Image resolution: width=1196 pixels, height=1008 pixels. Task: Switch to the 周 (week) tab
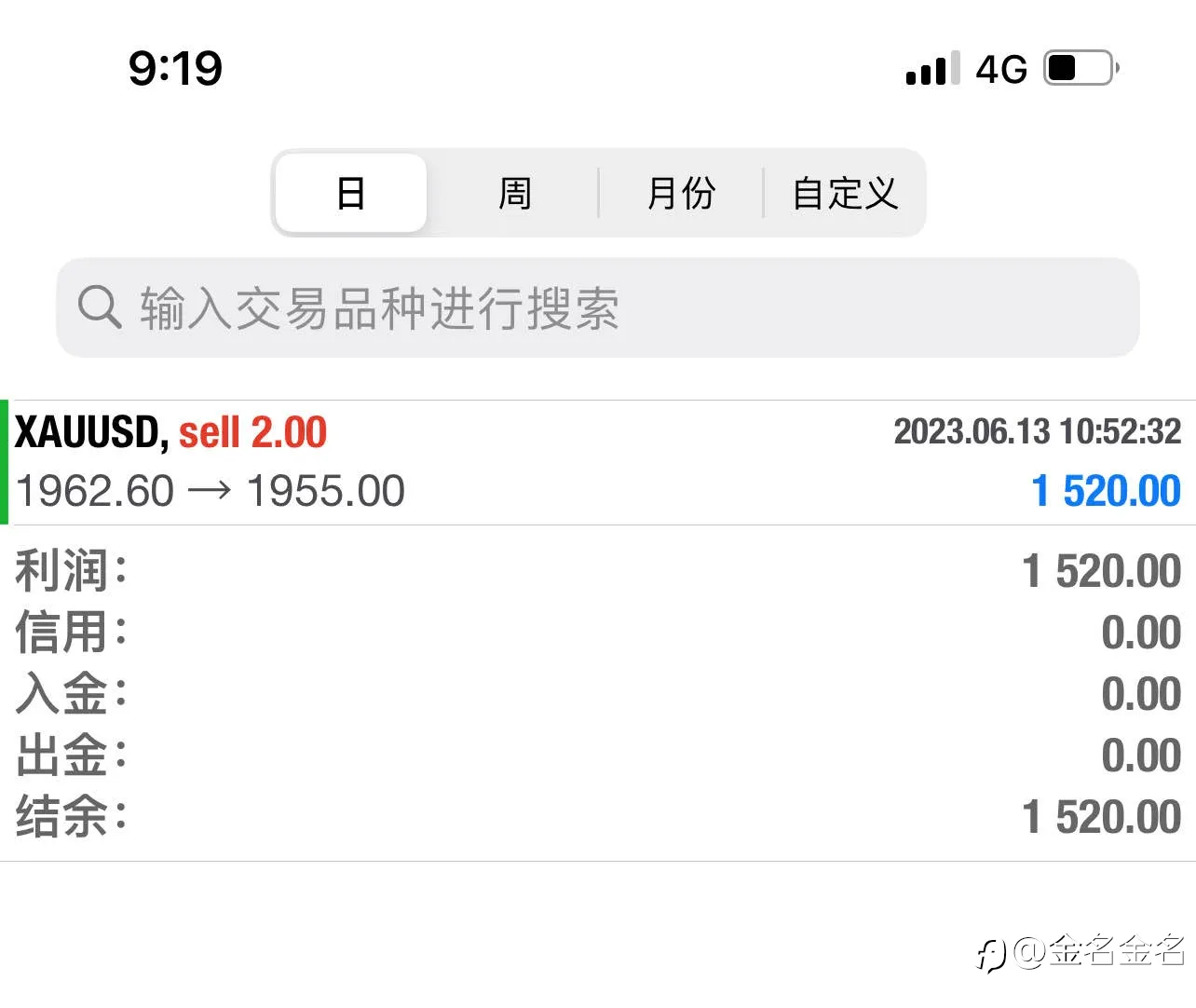514,193
